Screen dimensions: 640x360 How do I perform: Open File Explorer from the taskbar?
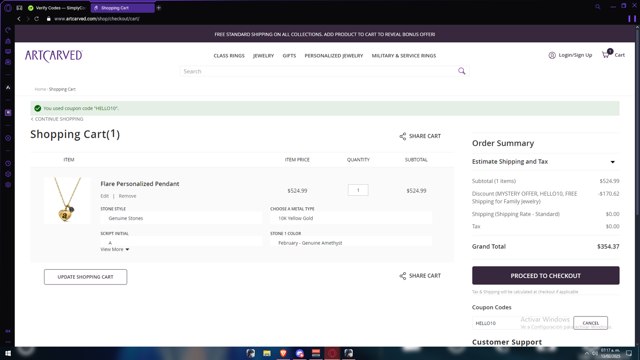pyautogui.click(x=267, y=353)
